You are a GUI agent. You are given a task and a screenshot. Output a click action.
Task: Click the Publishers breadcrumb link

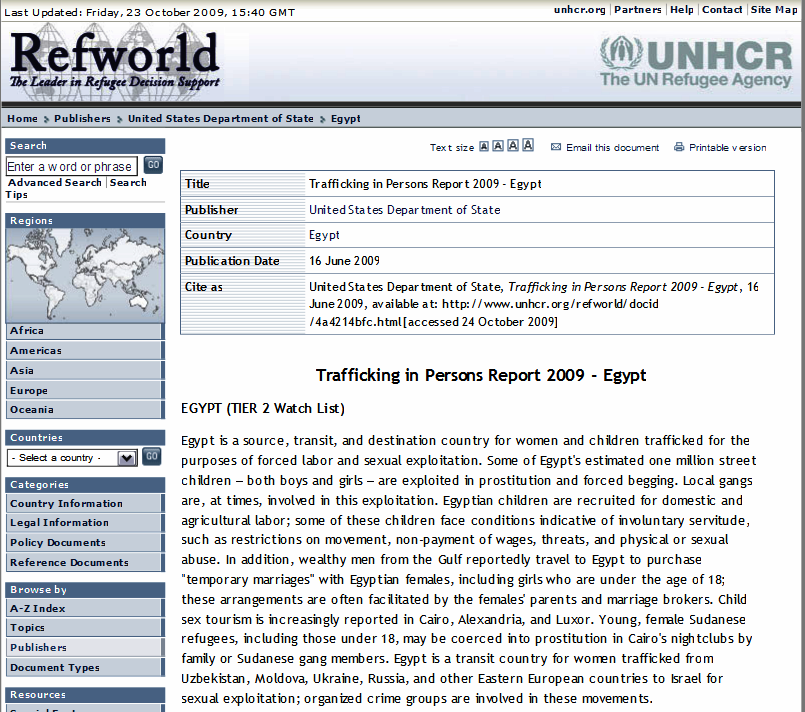pyautogui.click(x=82, y=119)
